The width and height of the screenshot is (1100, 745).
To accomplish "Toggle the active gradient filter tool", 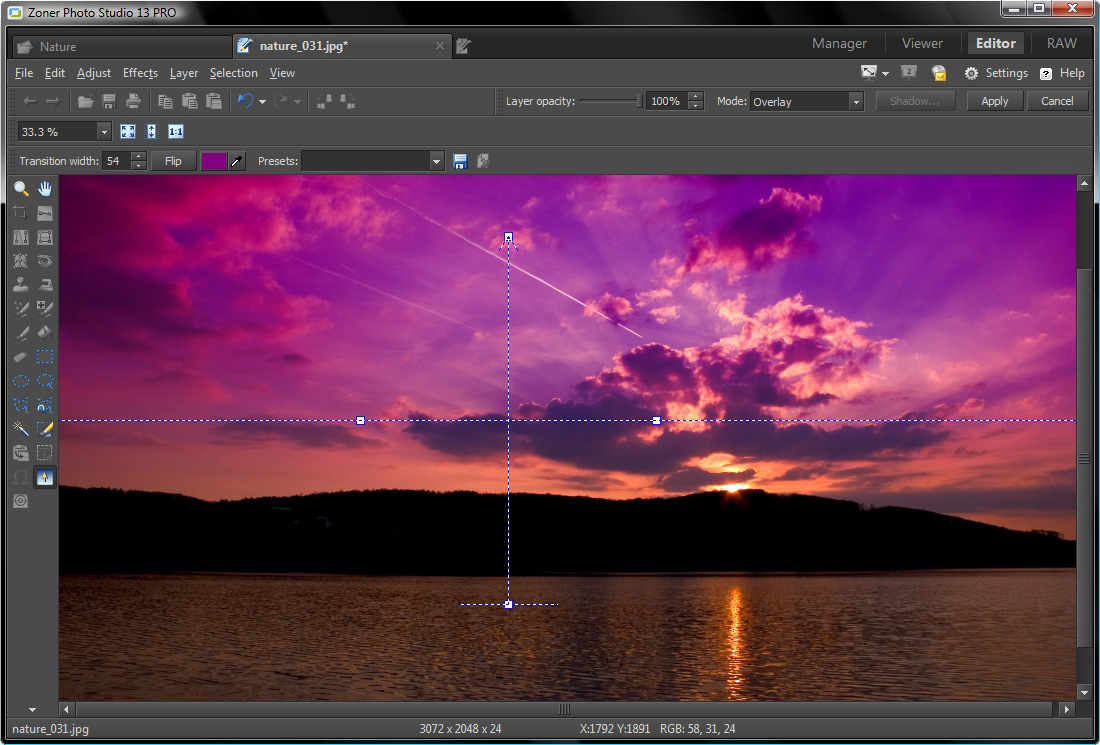I will pyautogui.click(x=45, y=477).
